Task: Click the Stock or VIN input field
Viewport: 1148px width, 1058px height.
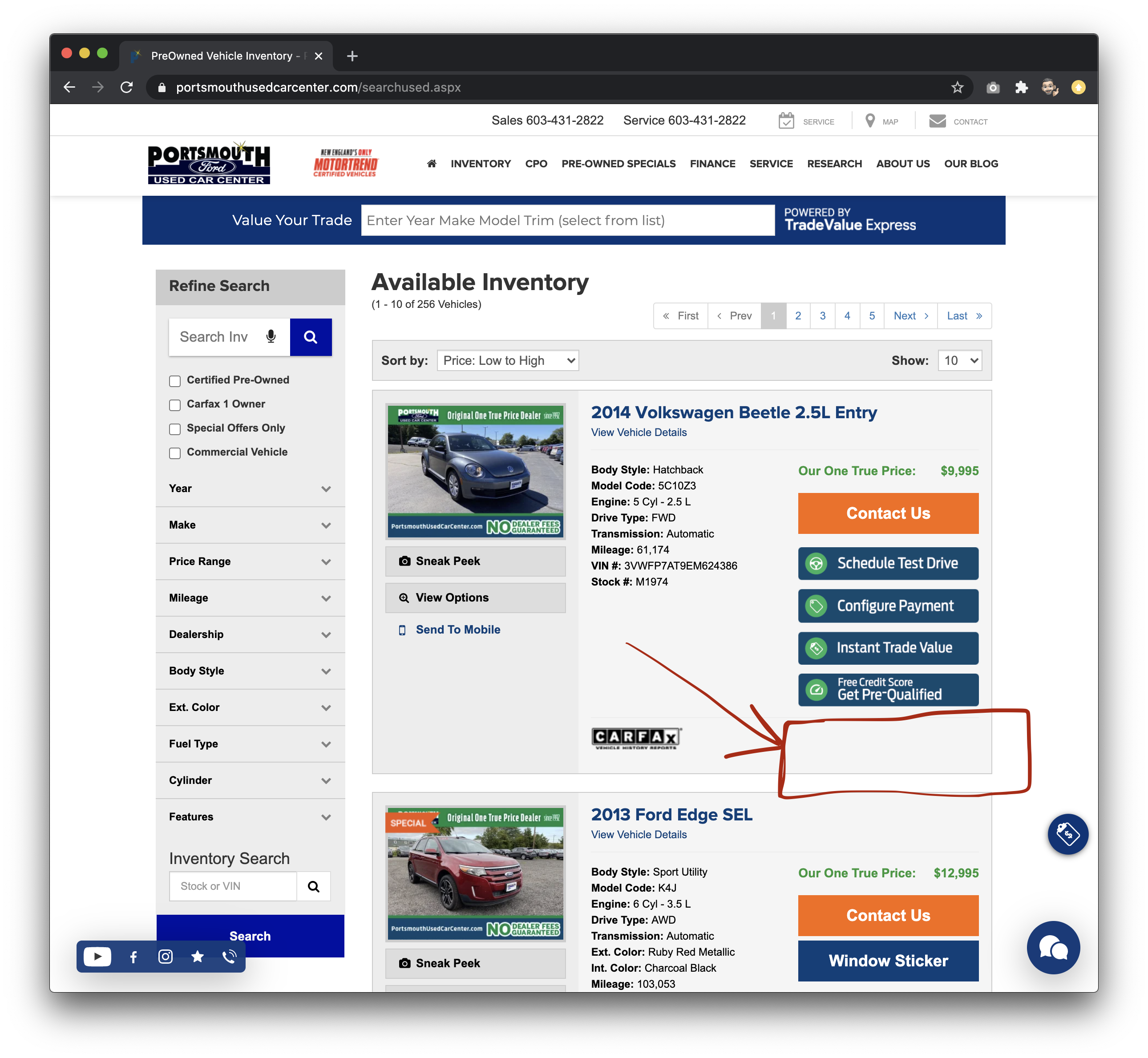Action: point(233,886)
